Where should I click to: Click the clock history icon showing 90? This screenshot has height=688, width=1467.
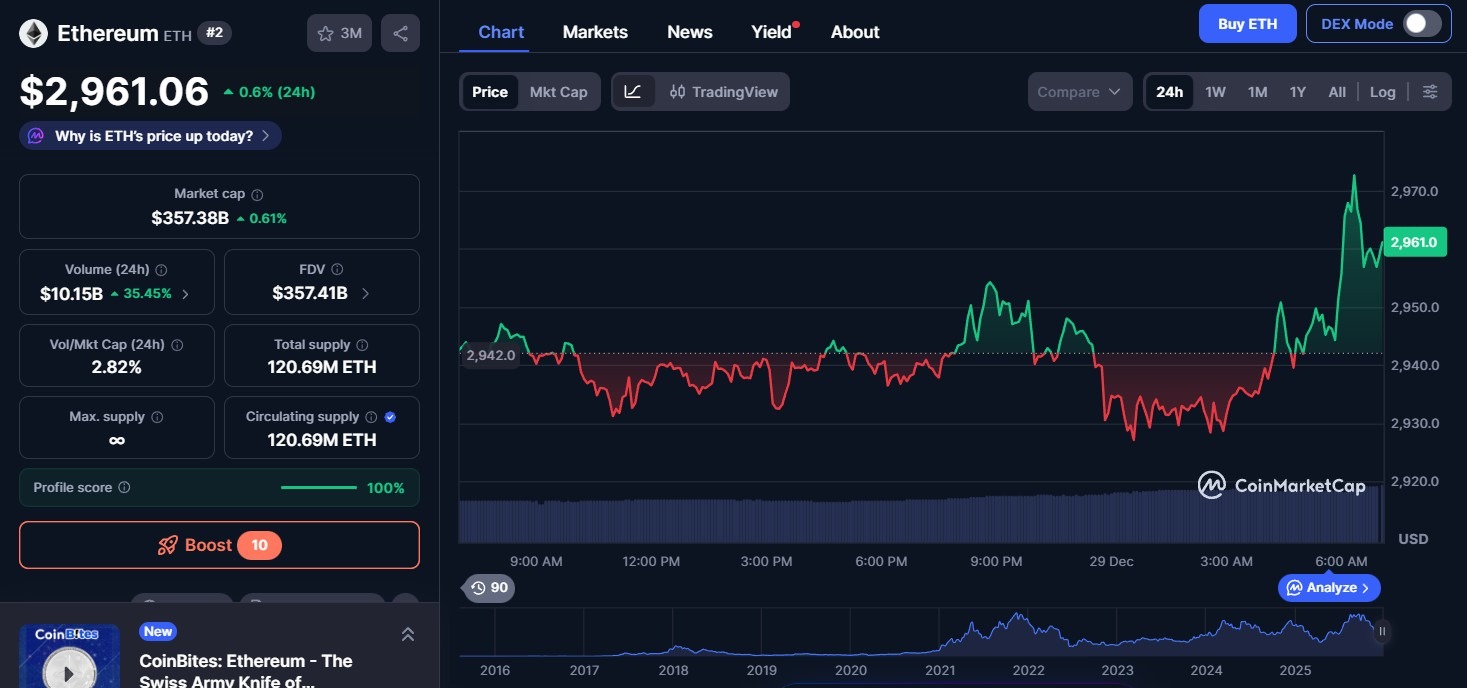click(x=489, y=588)
